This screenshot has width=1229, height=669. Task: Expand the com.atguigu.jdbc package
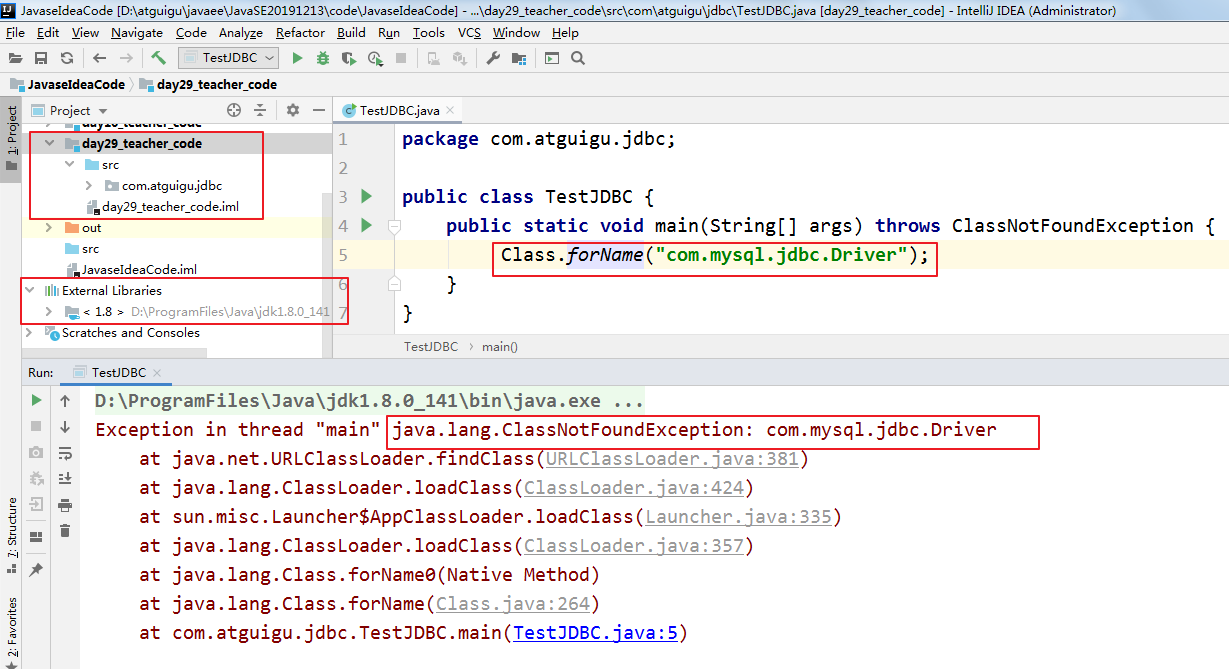click(89, 185)
